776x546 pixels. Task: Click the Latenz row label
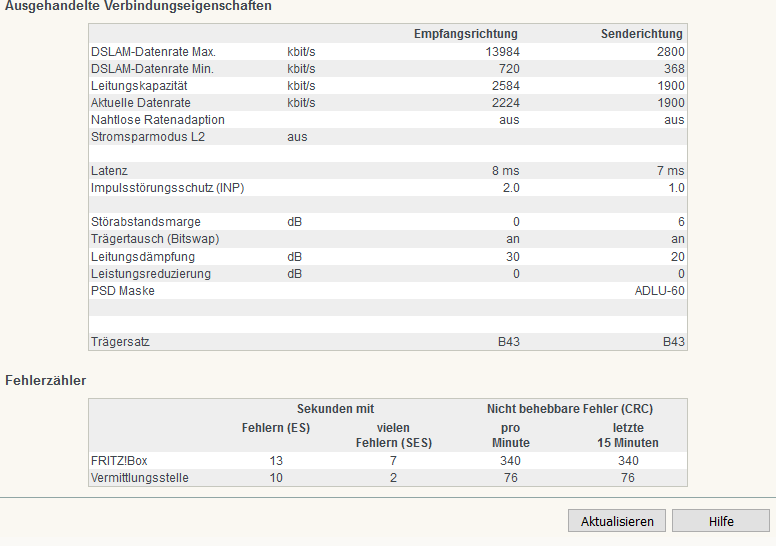tap(109, 171)
